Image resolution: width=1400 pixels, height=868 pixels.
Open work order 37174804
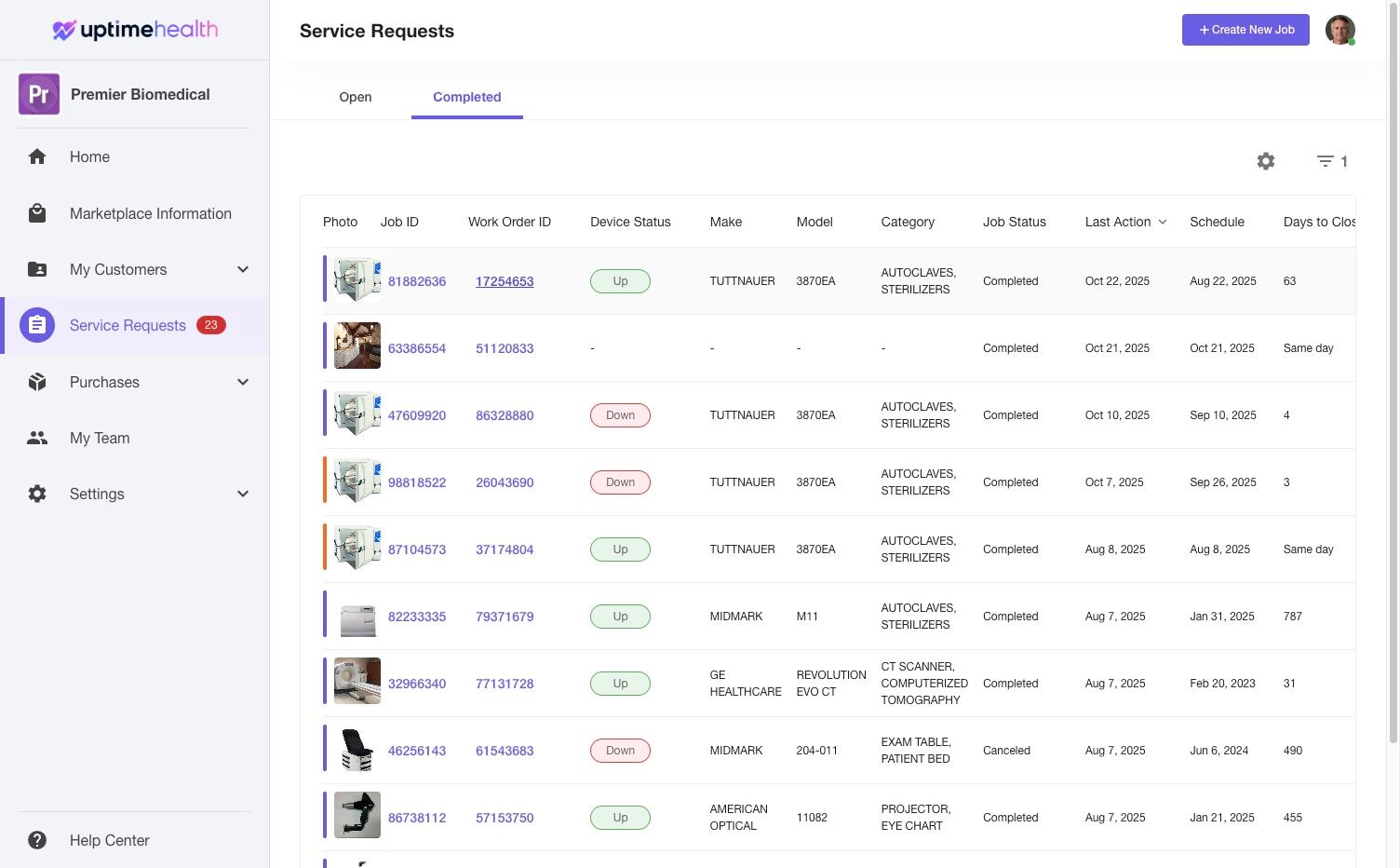tap(505, 549)
